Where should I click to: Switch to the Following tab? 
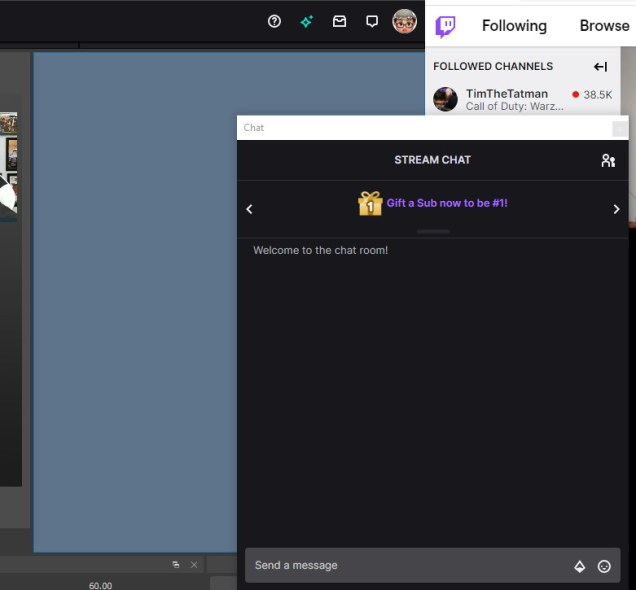tap(514, 26)
